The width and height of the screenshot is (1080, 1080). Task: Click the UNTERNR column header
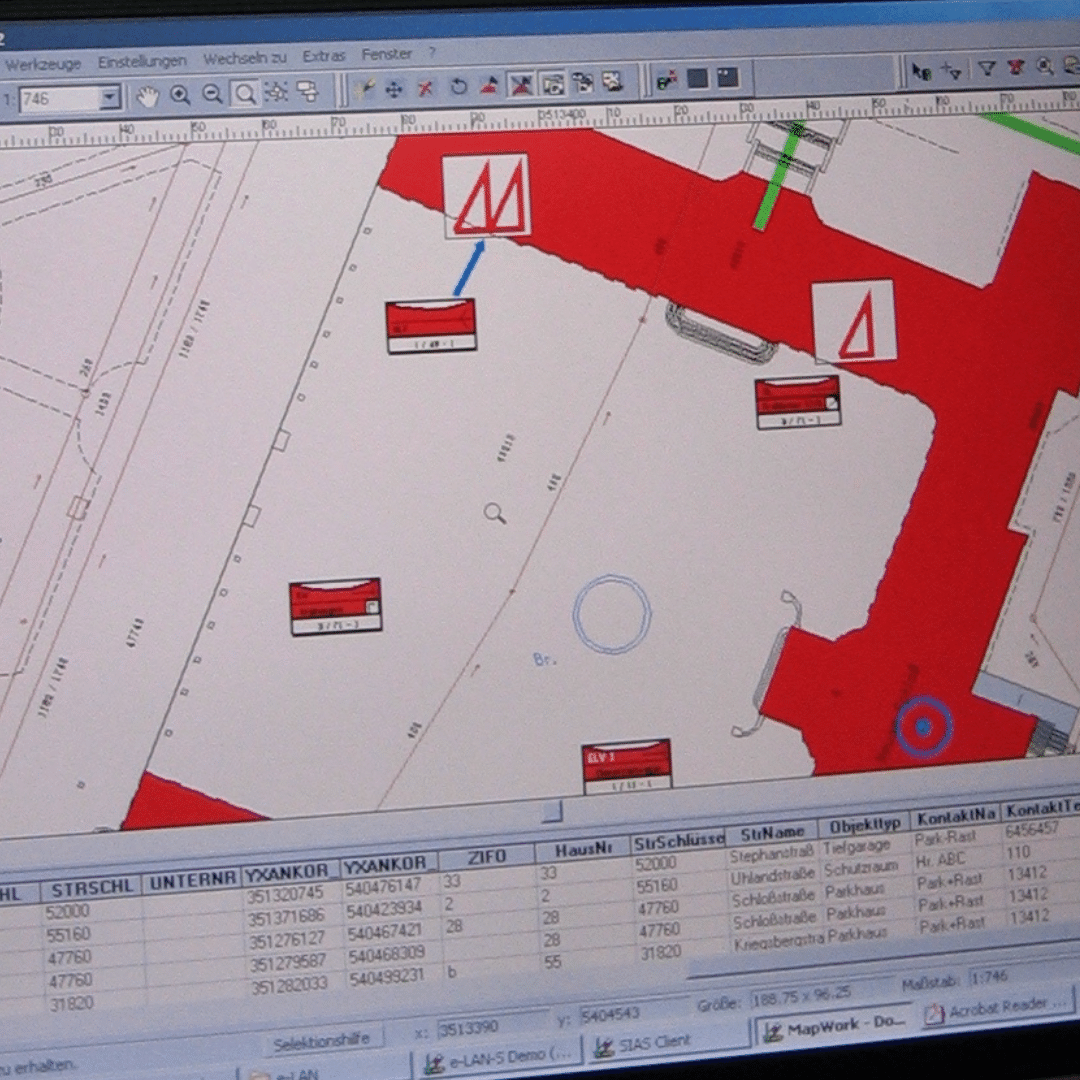coord(192,881)
